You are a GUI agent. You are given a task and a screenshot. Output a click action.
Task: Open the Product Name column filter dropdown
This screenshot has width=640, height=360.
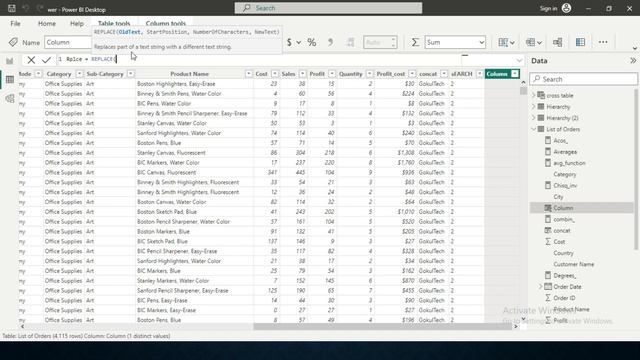coord(249,74)
